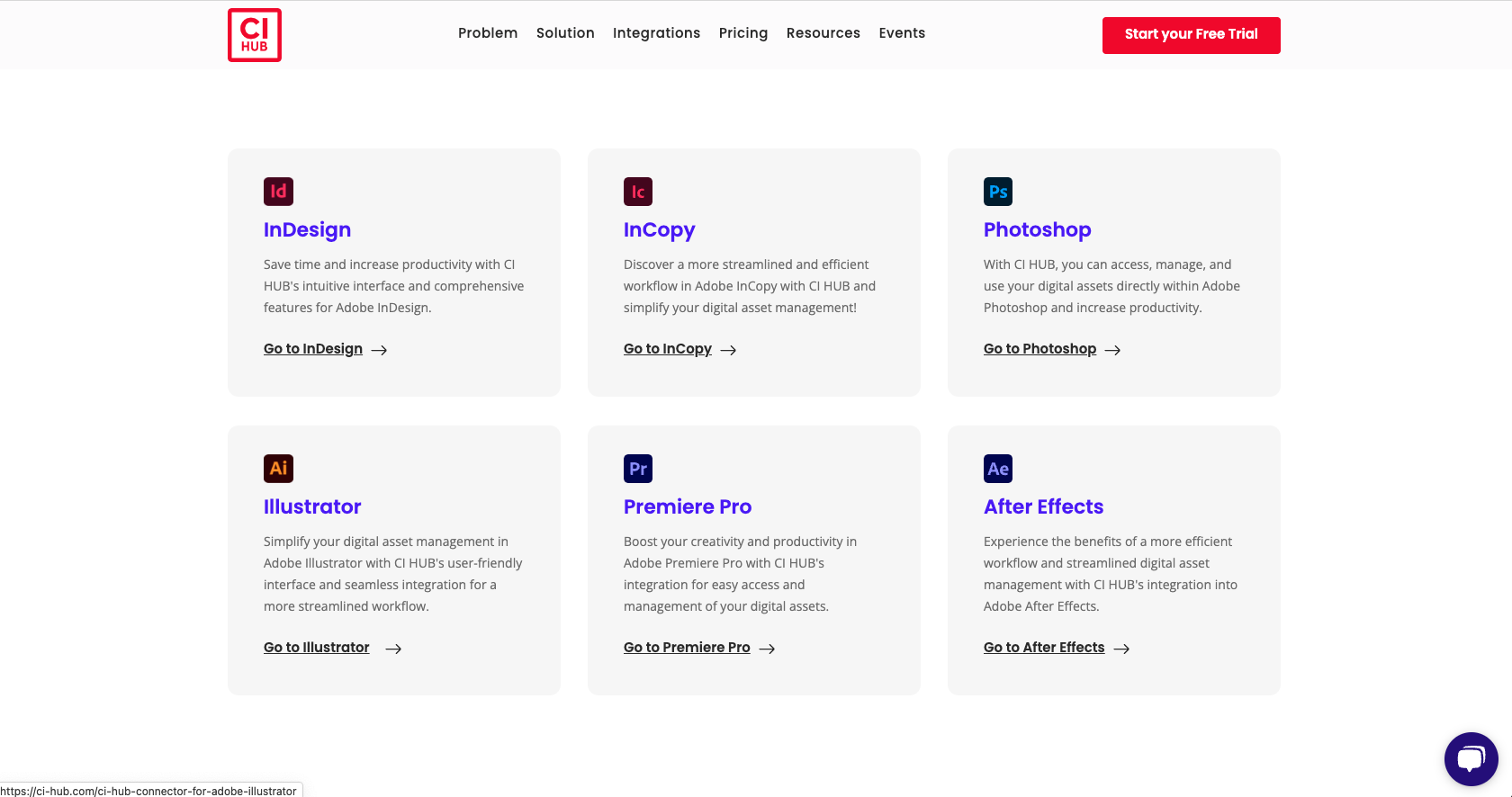
Task: Open the Solution menu item
Action: click(565, 33)
